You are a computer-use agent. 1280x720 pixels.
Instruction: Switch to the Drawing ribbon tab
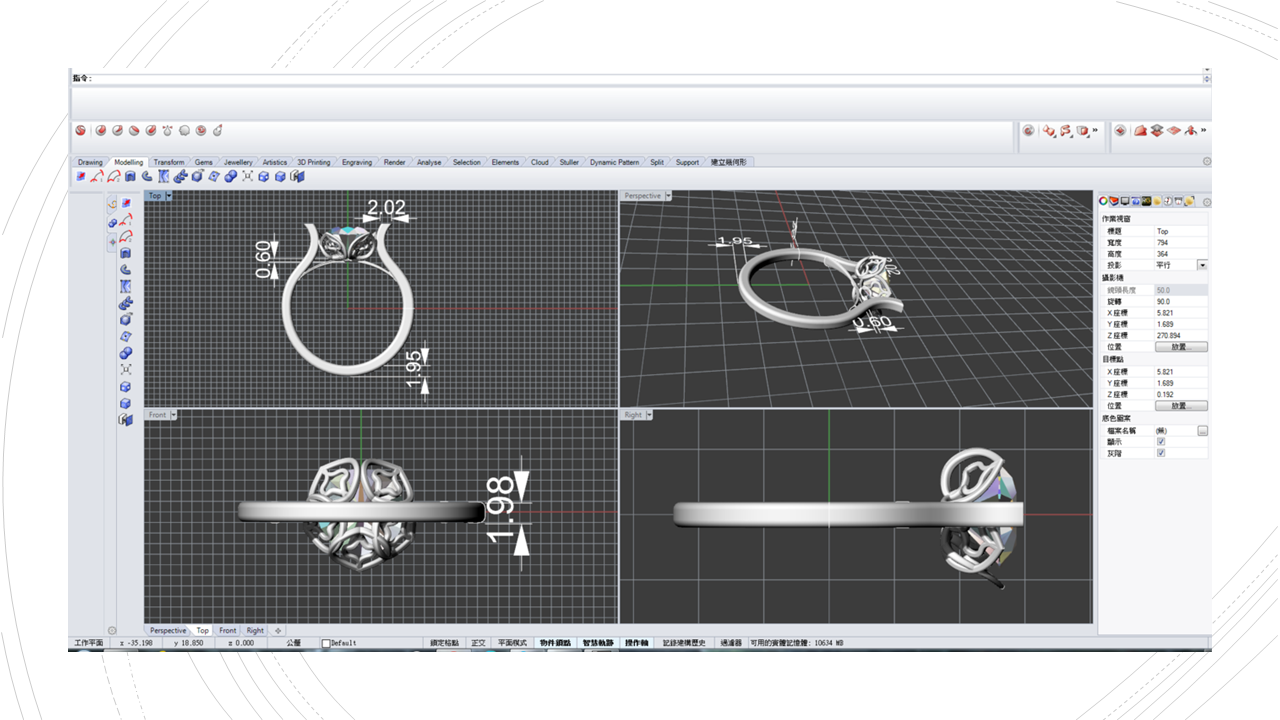coord(91,162)
